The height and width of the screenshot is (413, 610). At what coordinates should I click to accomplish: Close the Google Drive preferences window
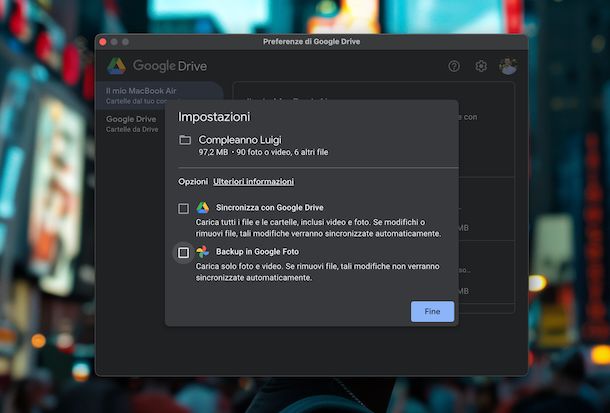click(x=104, y=41)
